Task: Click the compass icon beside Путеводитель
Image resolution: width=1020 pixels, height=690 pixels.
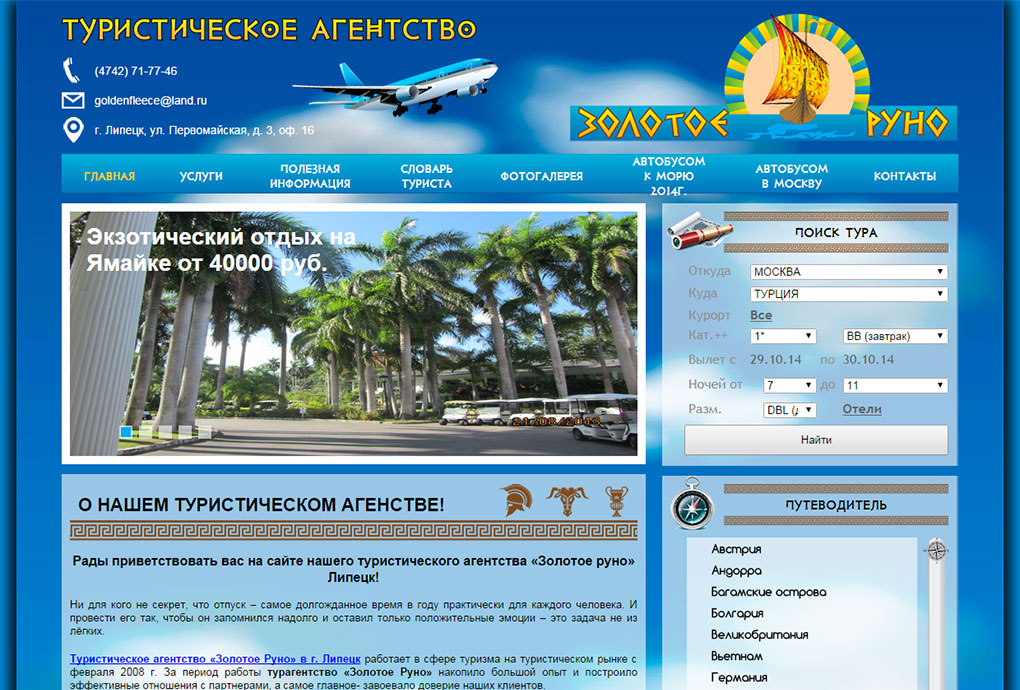Action: click(692, 503)
